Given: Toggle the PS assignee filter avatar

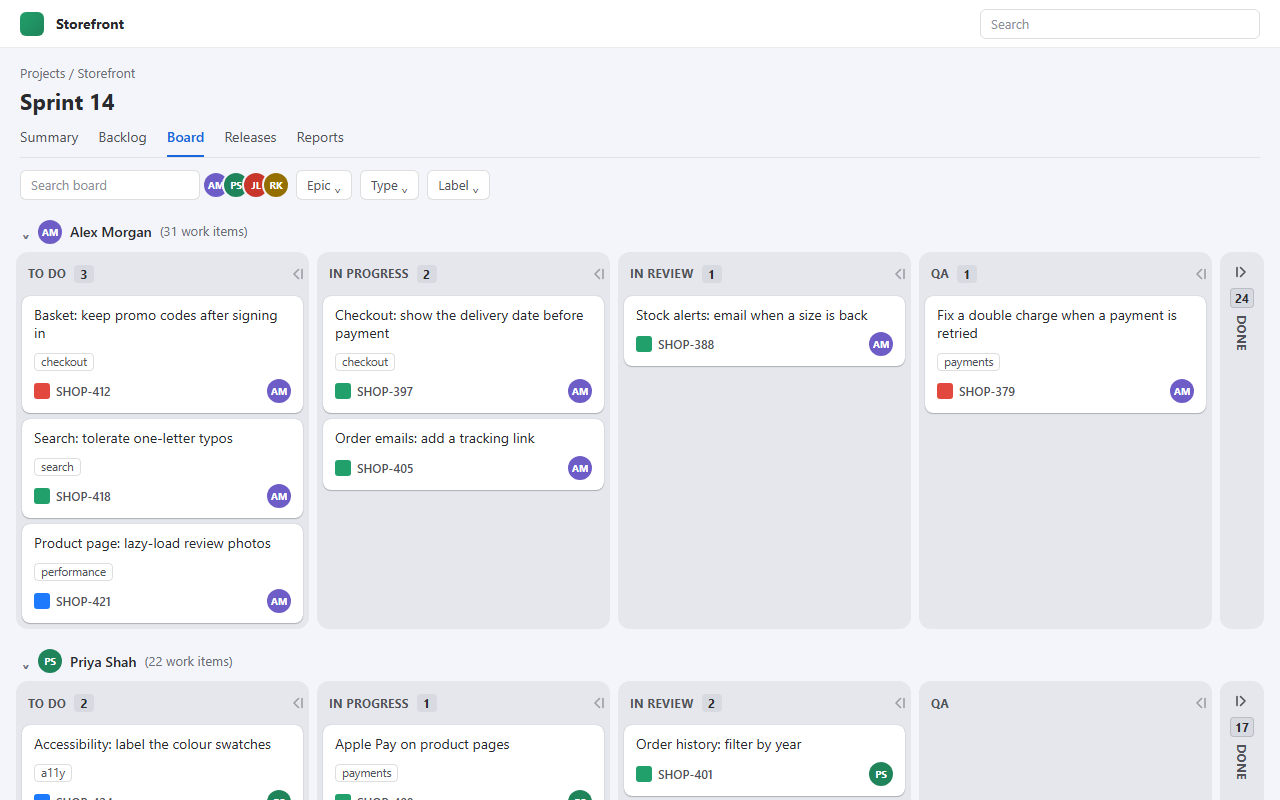Looking at the screenshot, I should click(x=236, y=185).
